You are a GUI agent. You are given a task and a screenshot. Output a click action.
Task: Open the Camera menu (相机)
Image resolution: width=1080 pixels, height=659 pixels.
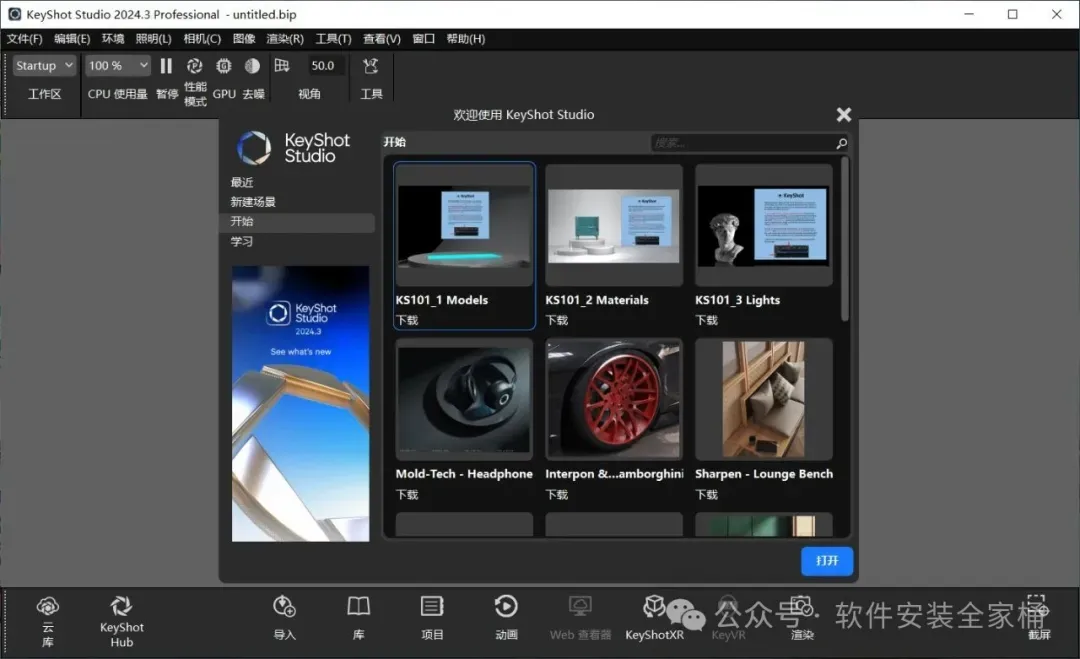pyautogui.click(x=202, y=39)
